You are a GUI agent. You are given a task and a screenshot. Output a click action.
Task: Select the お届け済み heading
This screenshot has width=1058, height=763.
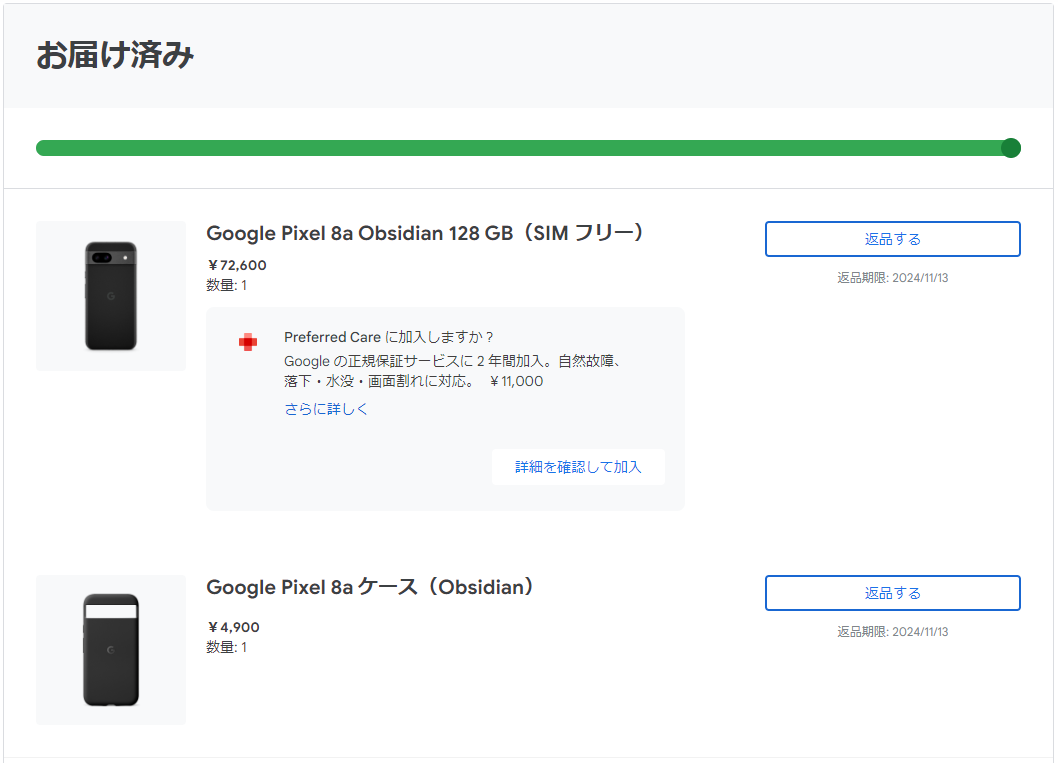pyautogui.click(x=115, y=55)
